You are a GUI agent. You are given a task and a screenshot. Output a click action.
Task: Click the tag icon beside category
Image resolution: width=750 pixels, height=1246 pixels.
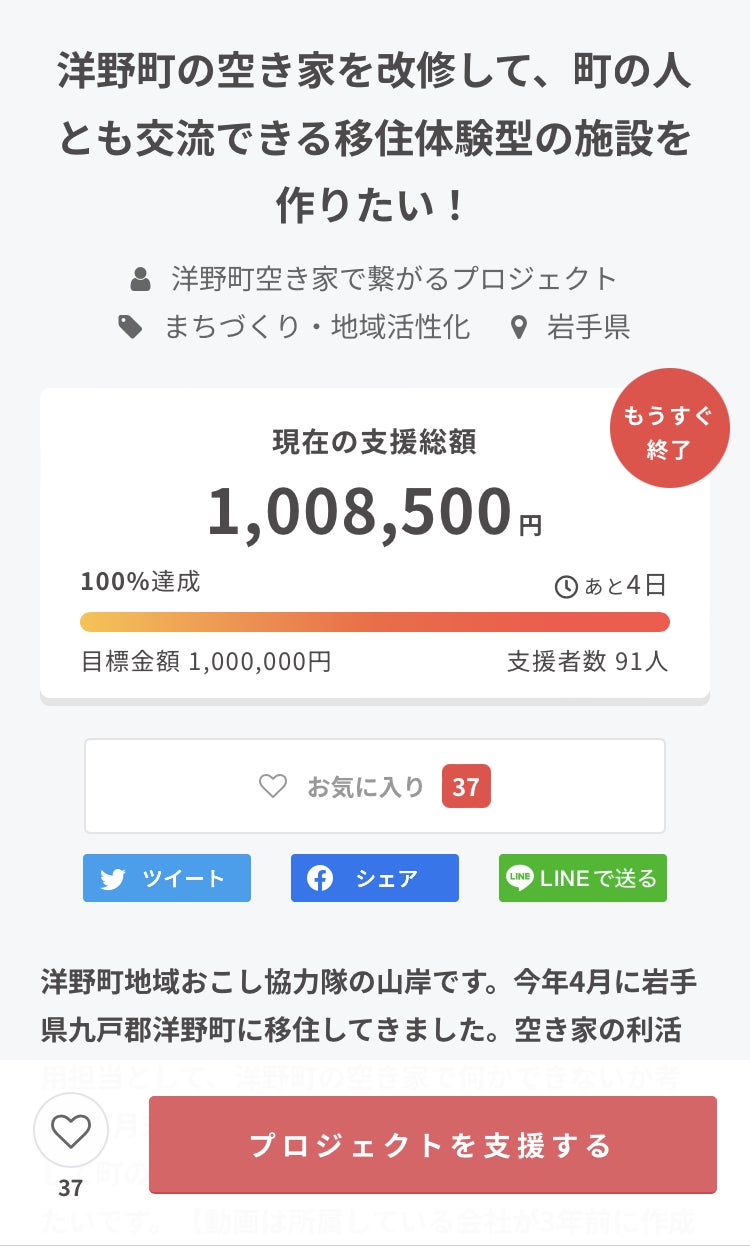click(x=131, y=327)
